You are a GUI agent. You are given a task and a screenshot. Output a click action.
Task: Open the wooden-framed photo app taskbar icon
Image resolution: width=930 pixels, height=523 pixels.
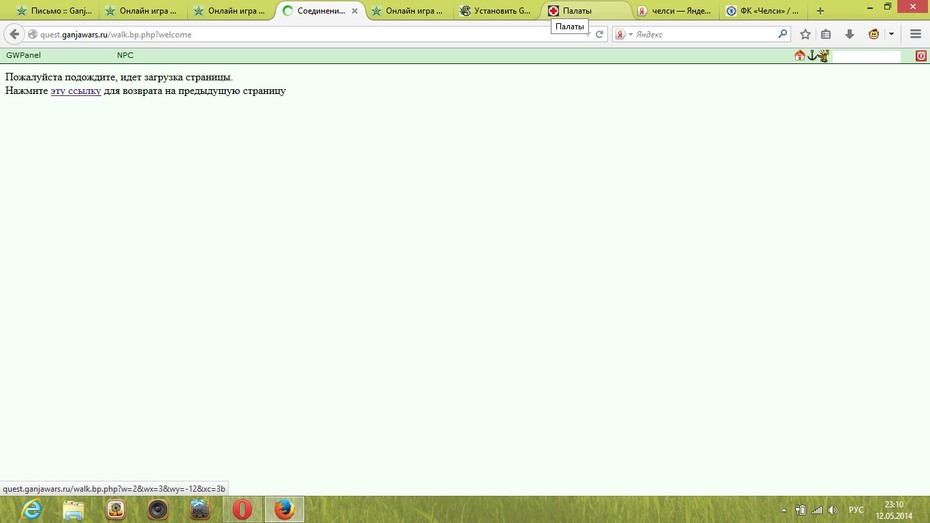tap(116, 509)
